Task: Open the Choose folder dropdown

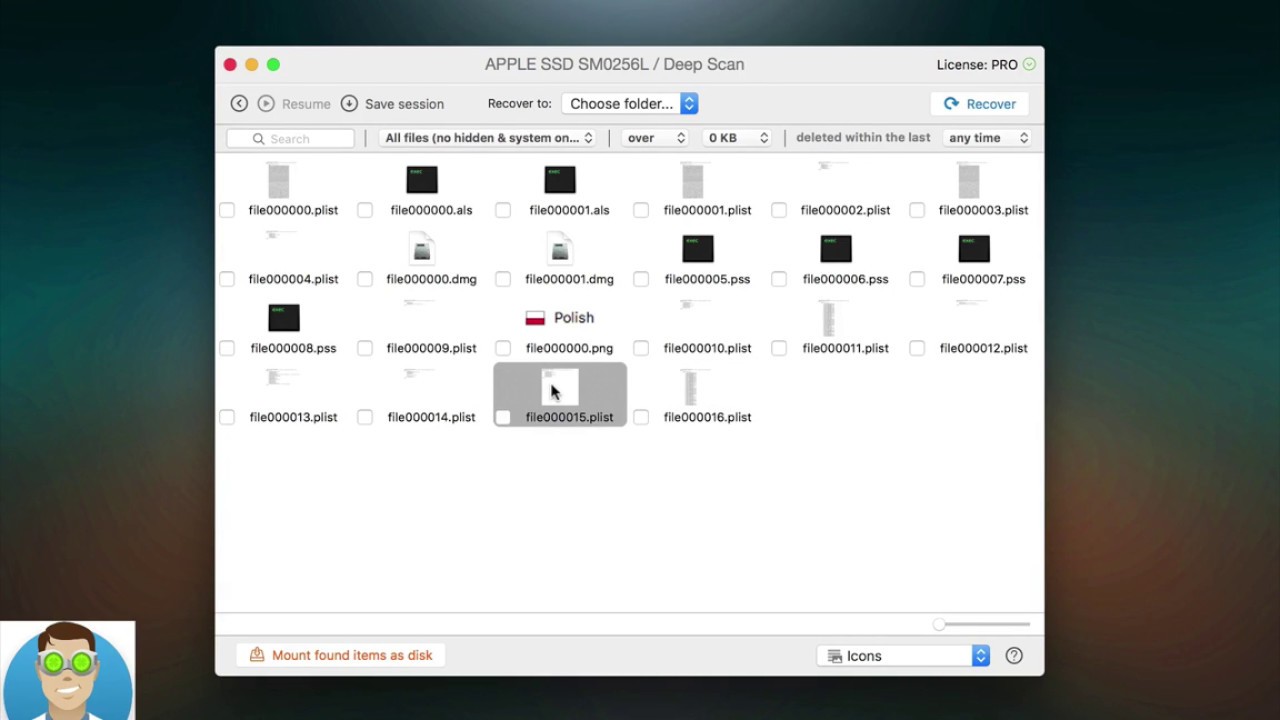Action: [629, 104]
